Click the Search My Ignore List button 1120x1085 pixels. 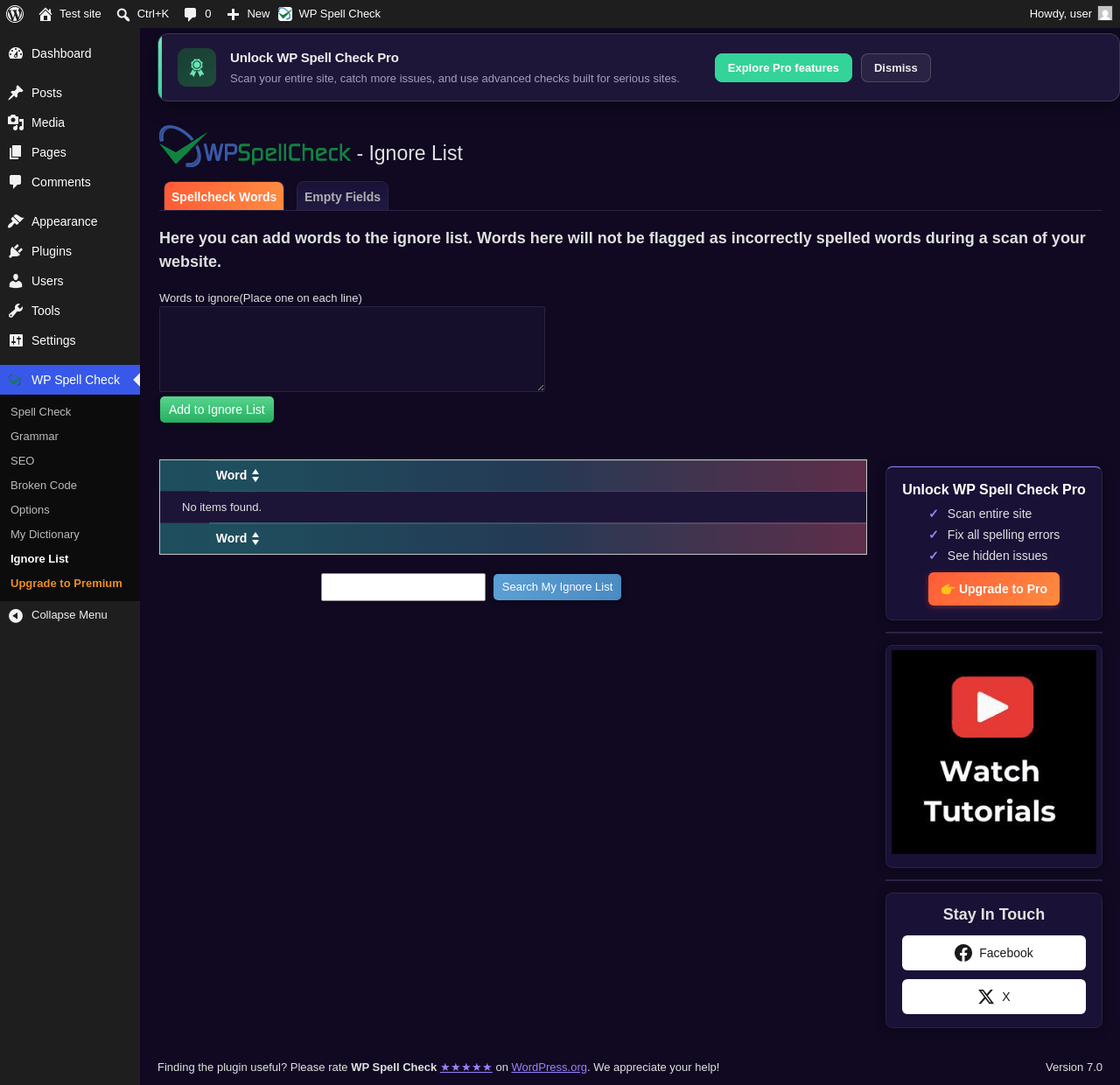pyautogui.click(x=557, y=587)
